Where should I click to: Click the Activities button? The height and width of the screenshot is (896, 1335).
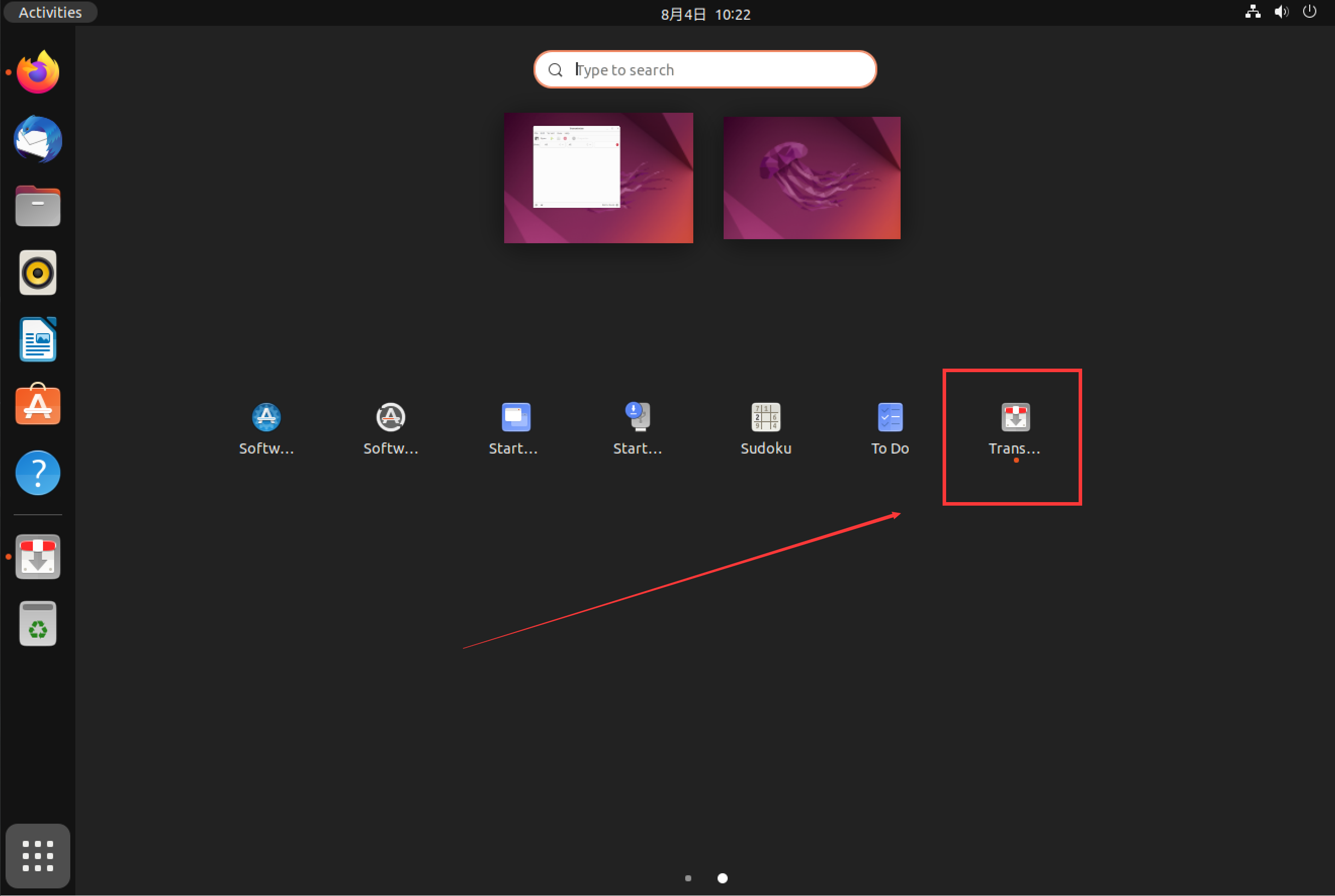pos(50,13)
